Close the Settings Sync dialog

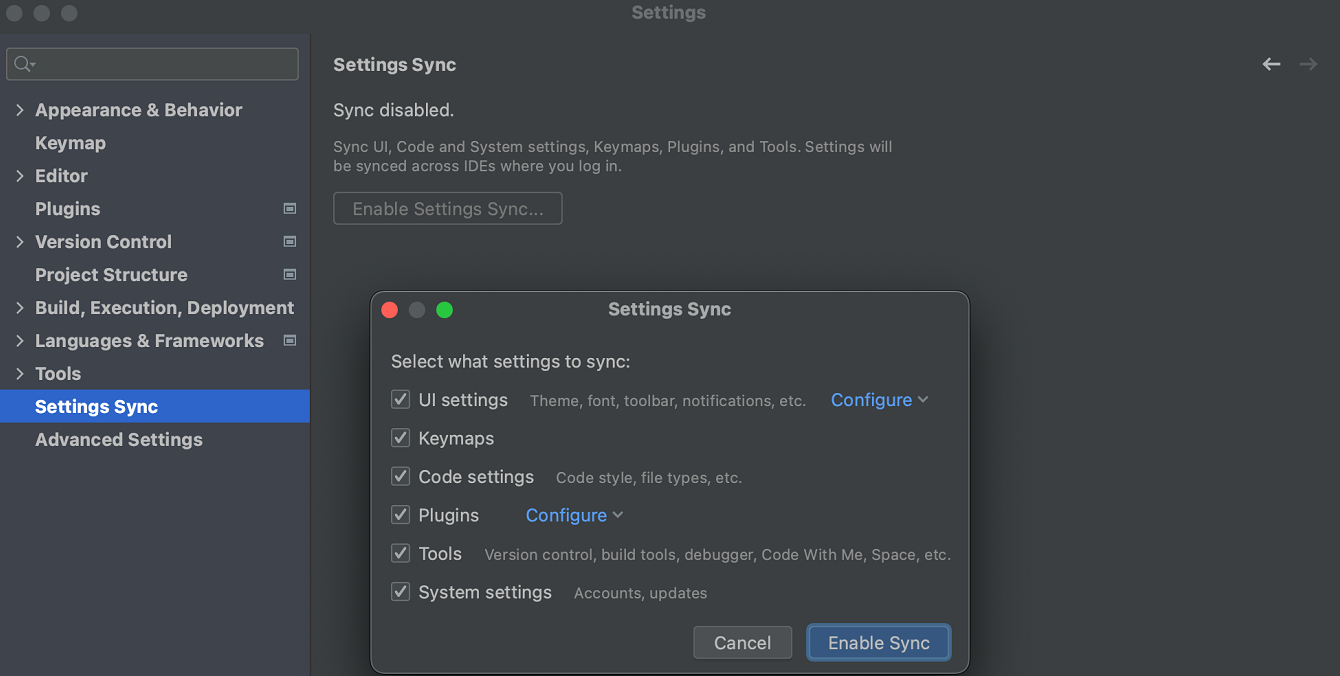pyautogui.click(x=390, y=310)
